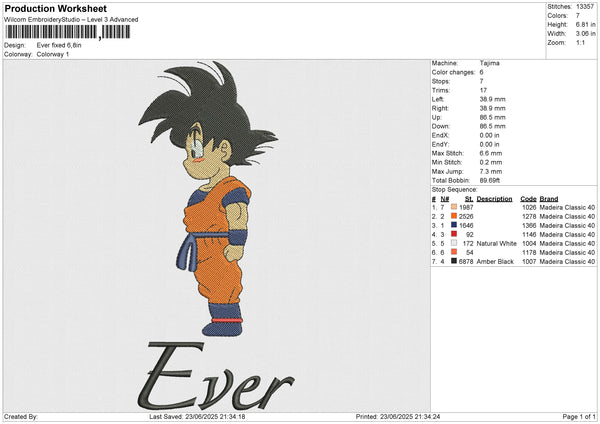The width and height of the screenshot is (600, 424).
Task: Click thread code 1366
Action: [529, 225]
